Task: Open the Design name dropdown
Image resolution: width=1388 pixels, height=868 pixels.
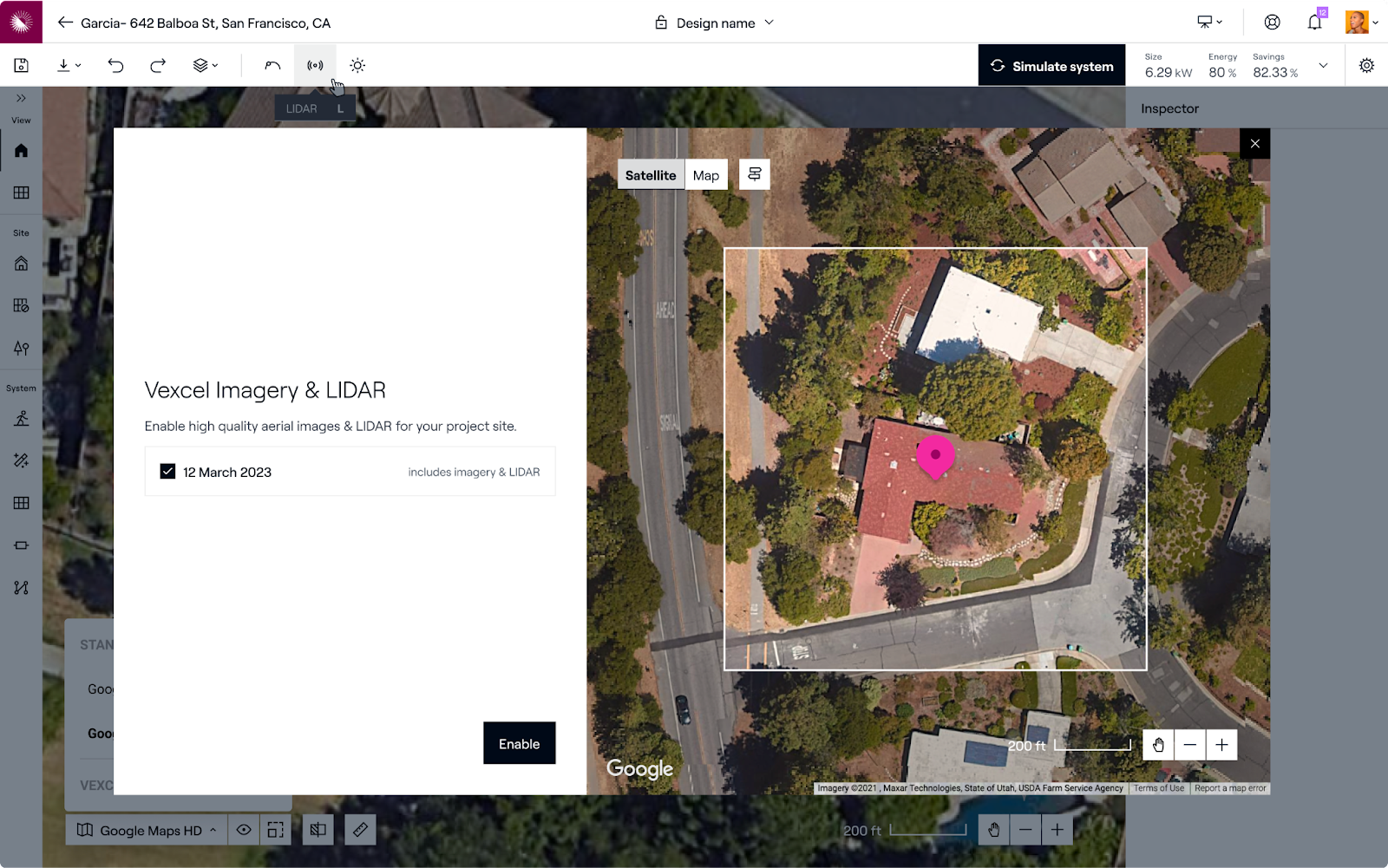Action: [714, 23]
